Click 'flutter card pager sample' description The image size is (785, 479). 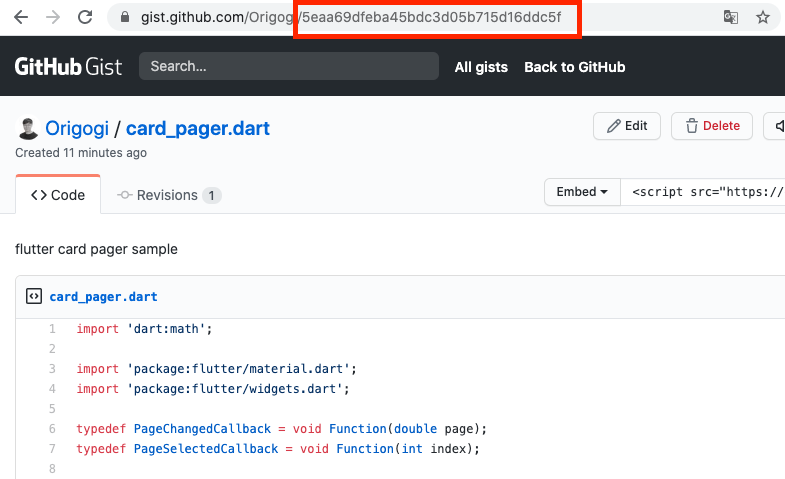[96, 249]
